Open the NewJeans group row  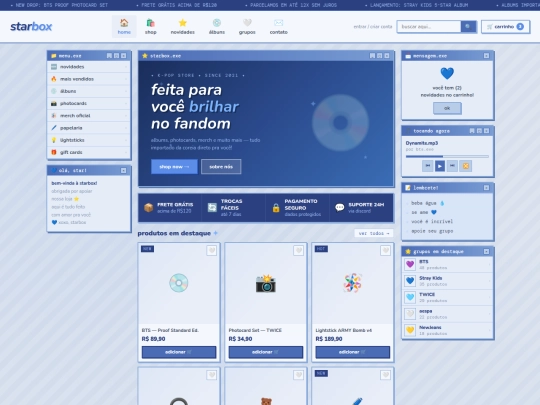447,330
